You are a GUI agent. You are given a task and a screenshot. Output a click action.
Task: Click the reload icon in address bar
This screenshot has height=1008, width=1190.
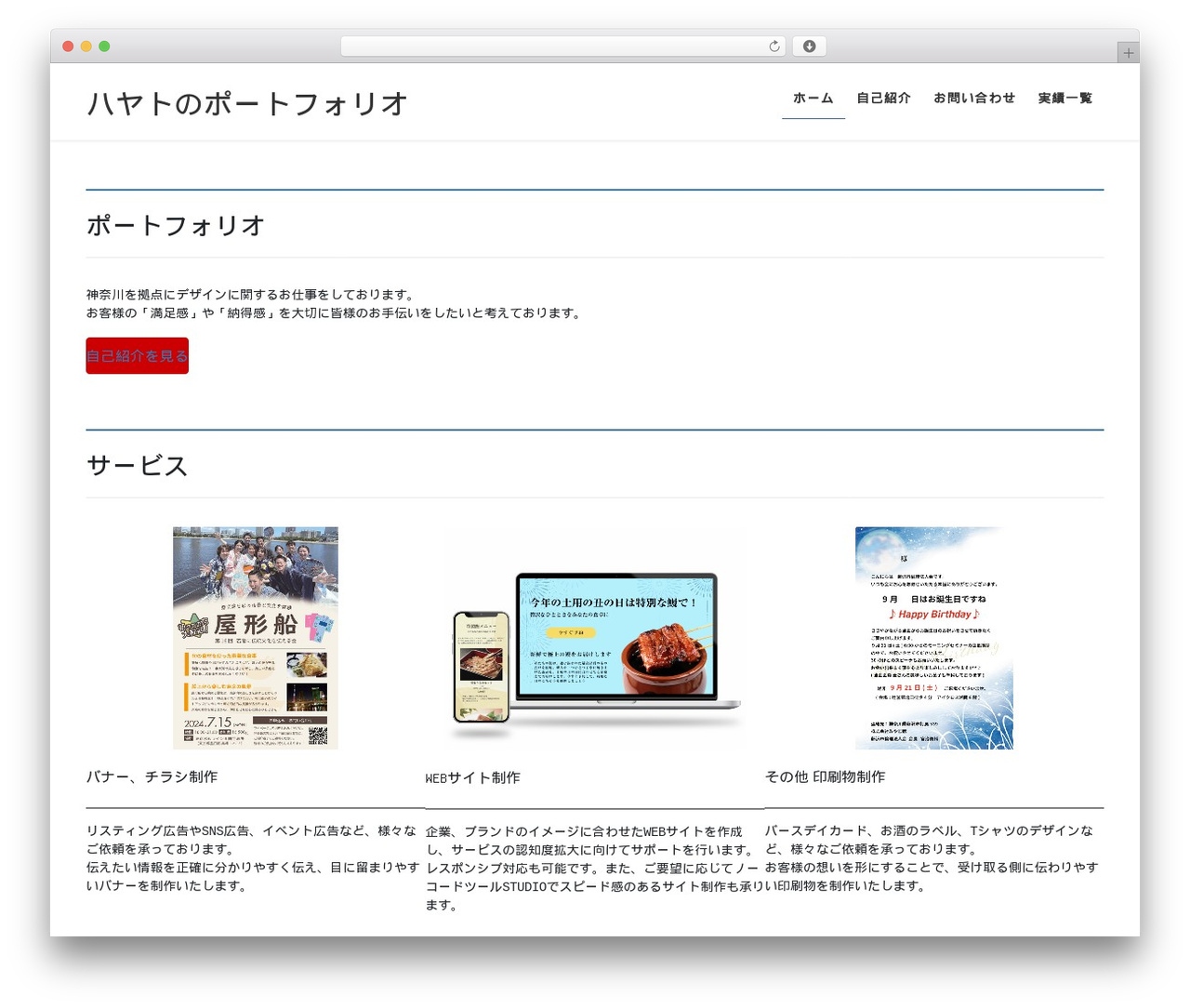774,46
